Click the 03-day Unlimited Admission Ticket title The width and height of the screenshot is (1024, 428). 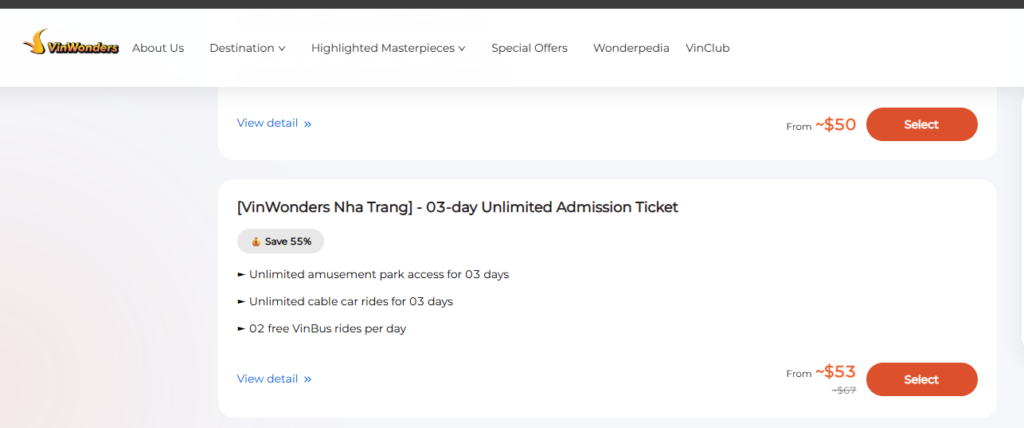(457, 207)
